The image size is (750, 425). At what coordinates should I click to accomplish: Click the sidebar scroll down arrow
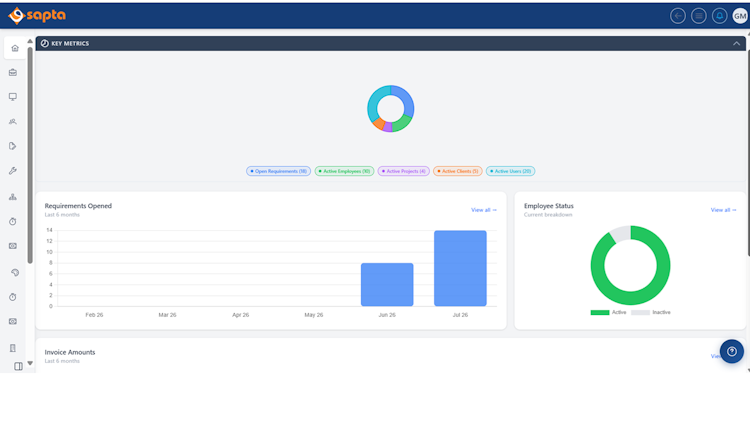click(30, 363)
